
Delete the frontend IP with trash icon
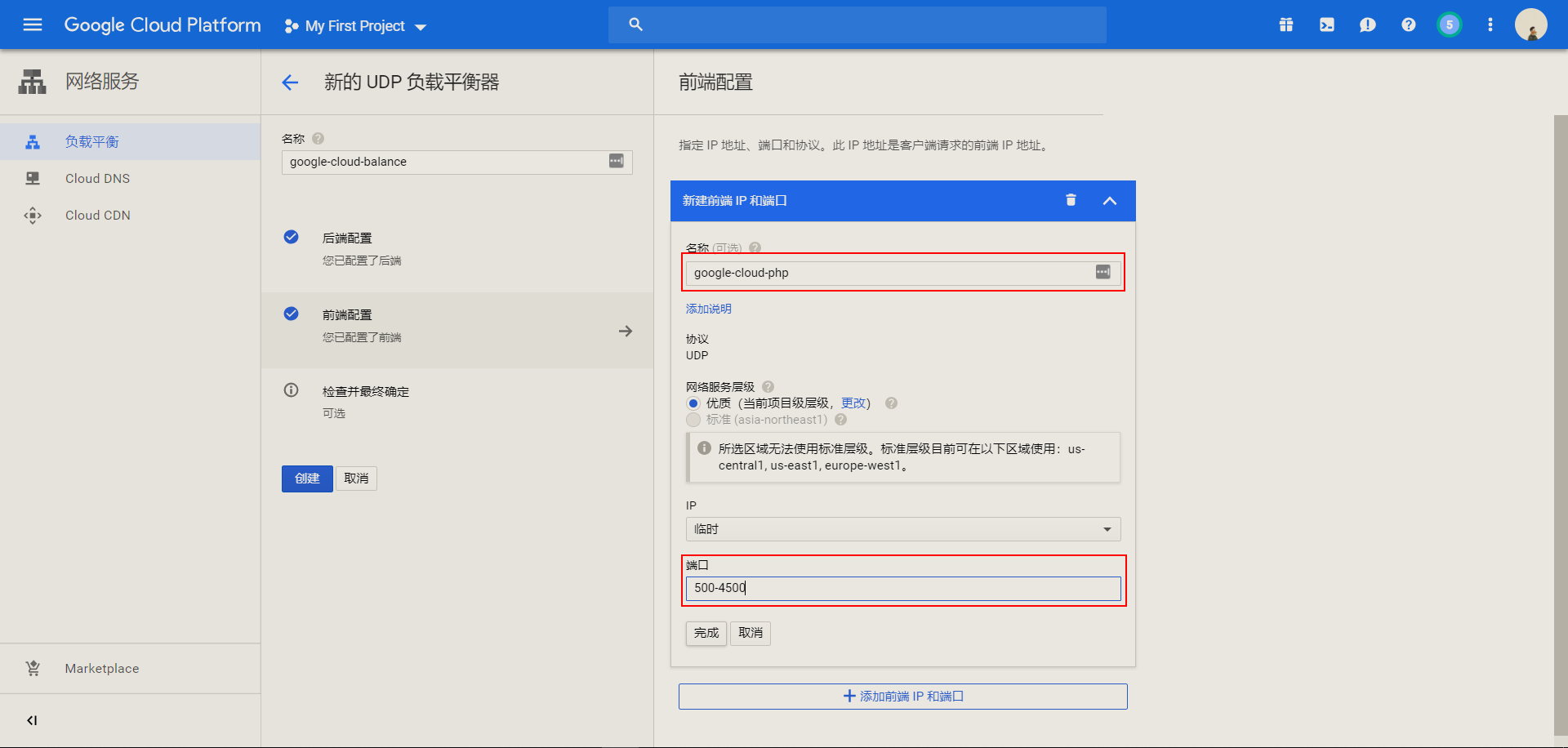(1071, 200)
